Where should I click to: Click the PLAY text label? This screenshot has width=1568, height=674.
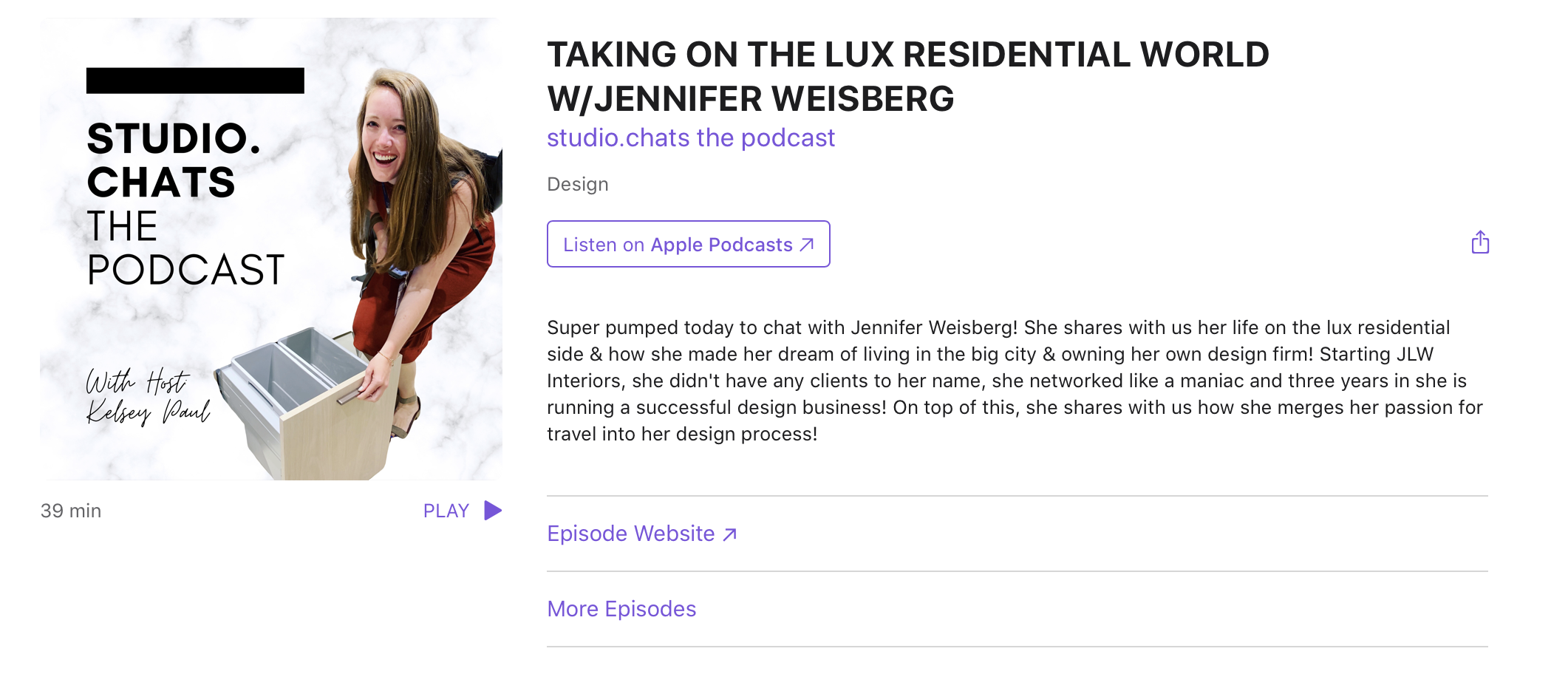(446, 511)
